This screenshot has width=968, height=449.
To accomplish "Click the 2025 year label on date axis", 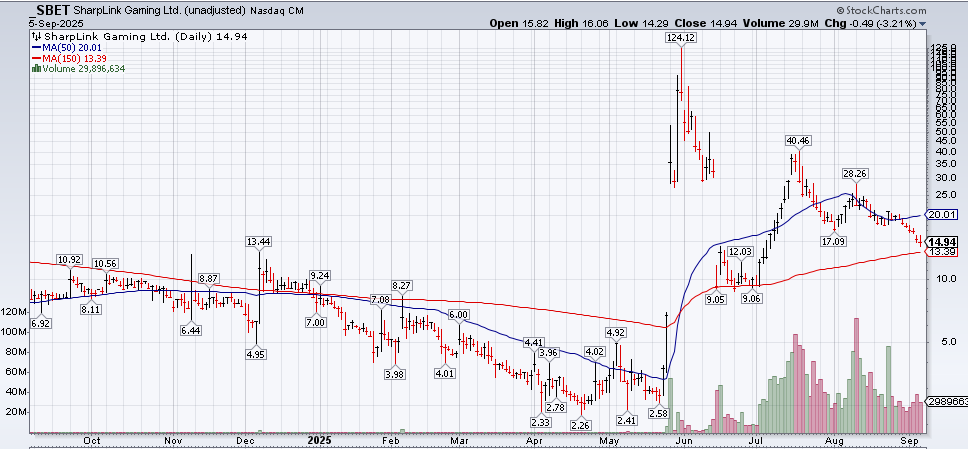I will [318, 440].
